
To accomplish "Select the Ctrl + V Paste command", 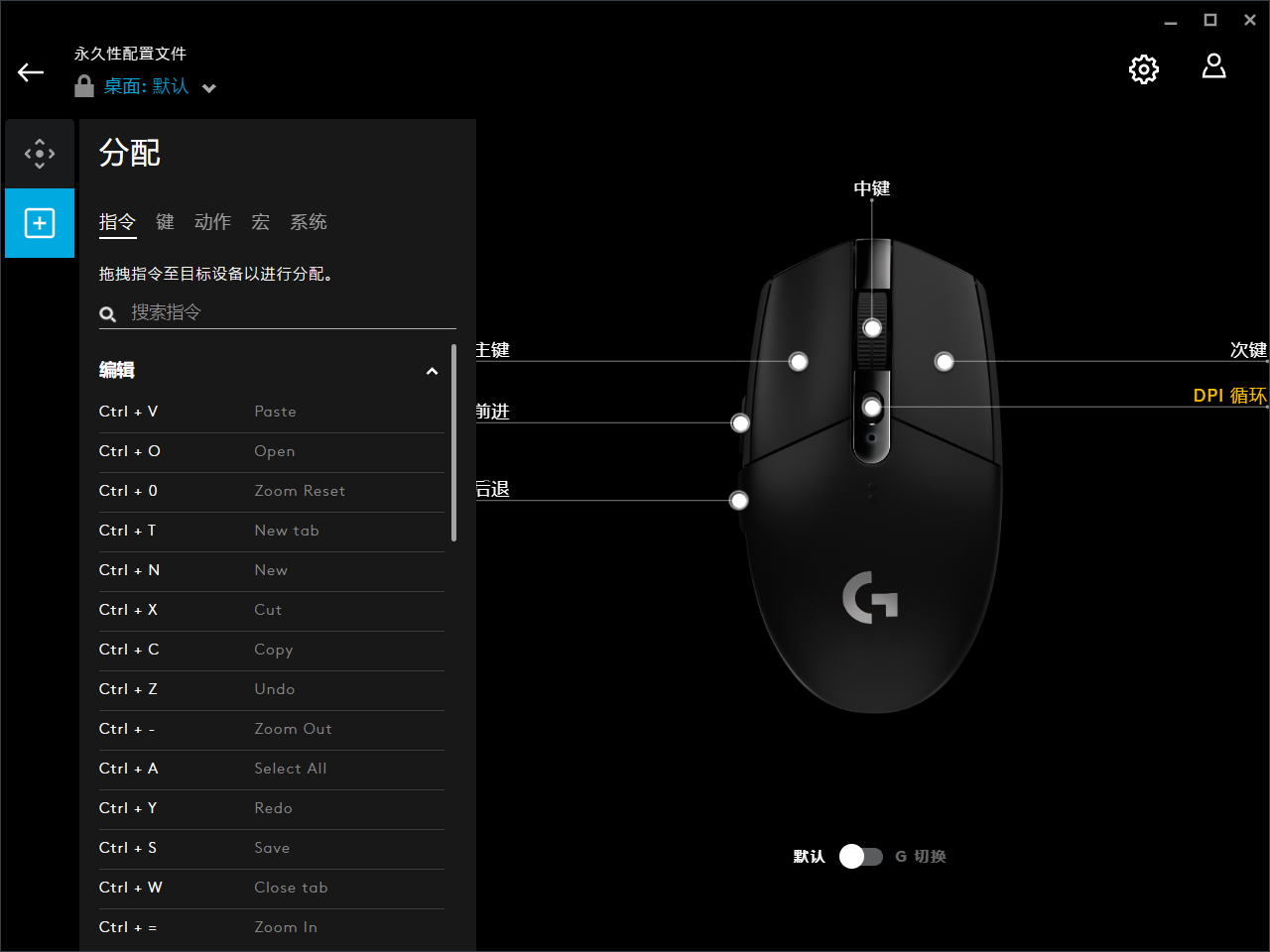I will tap(272, 413).
